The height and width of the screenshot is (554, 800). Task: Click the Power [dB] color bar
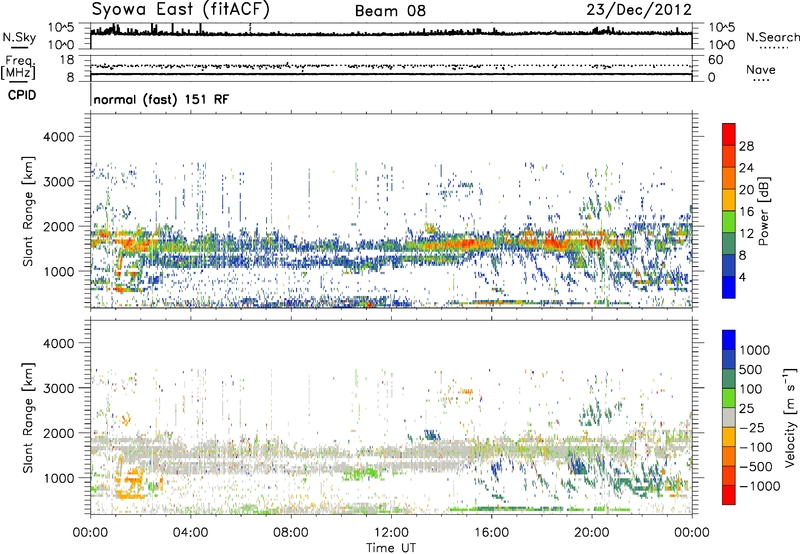tap(729, 211)
